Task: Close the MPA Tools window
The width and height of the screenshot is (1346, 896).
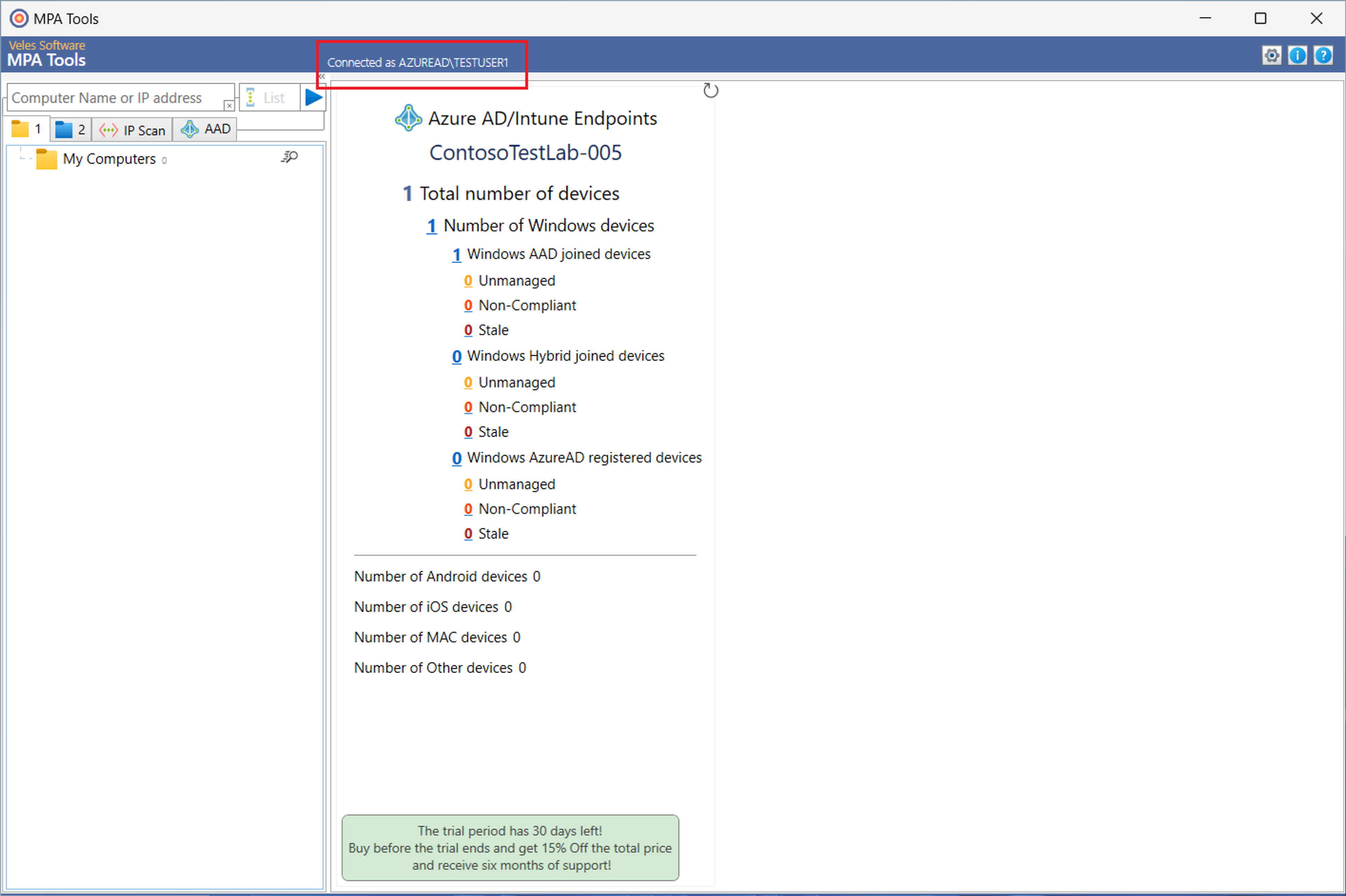Action: [1316, 18]
